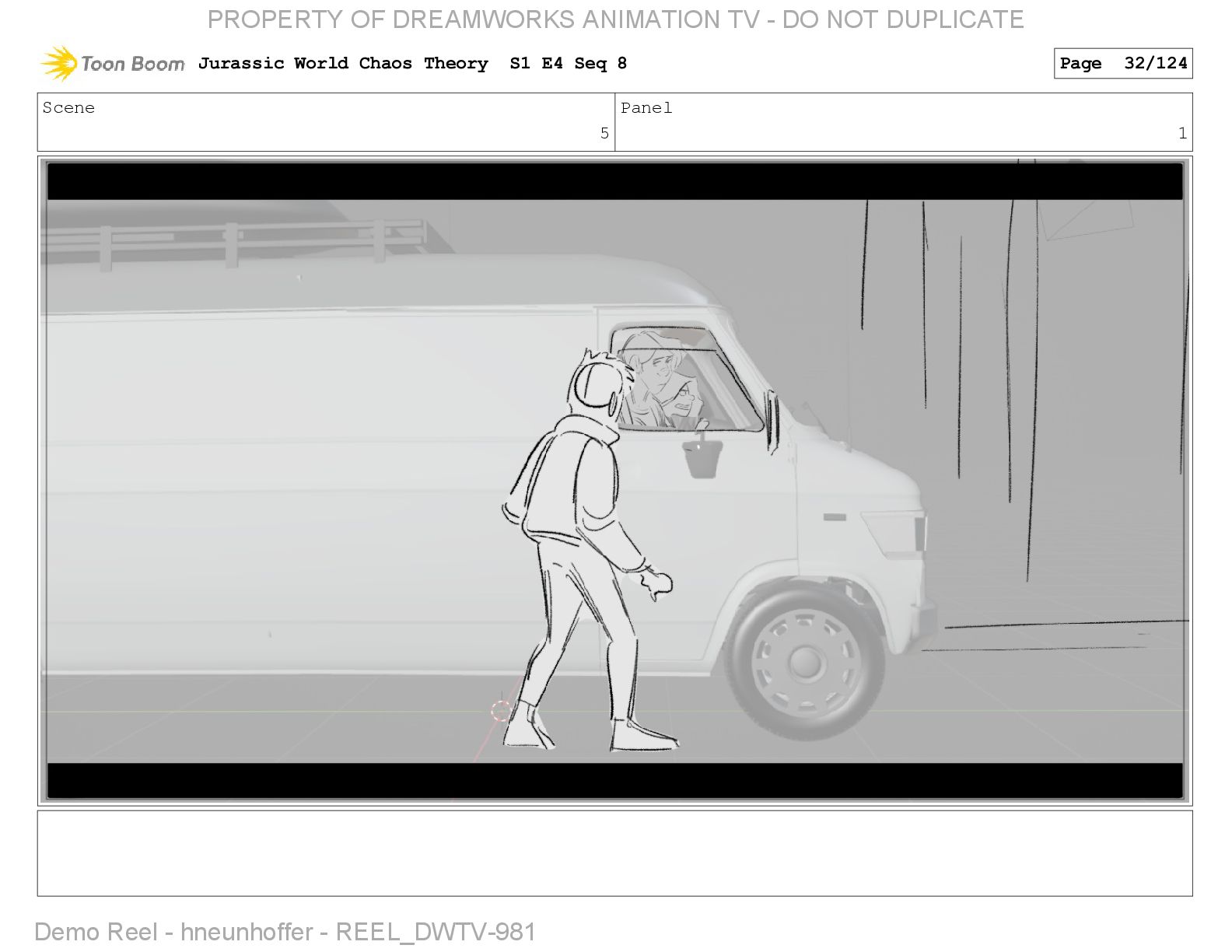Click the Toon Boom logo

coord(113,63)
